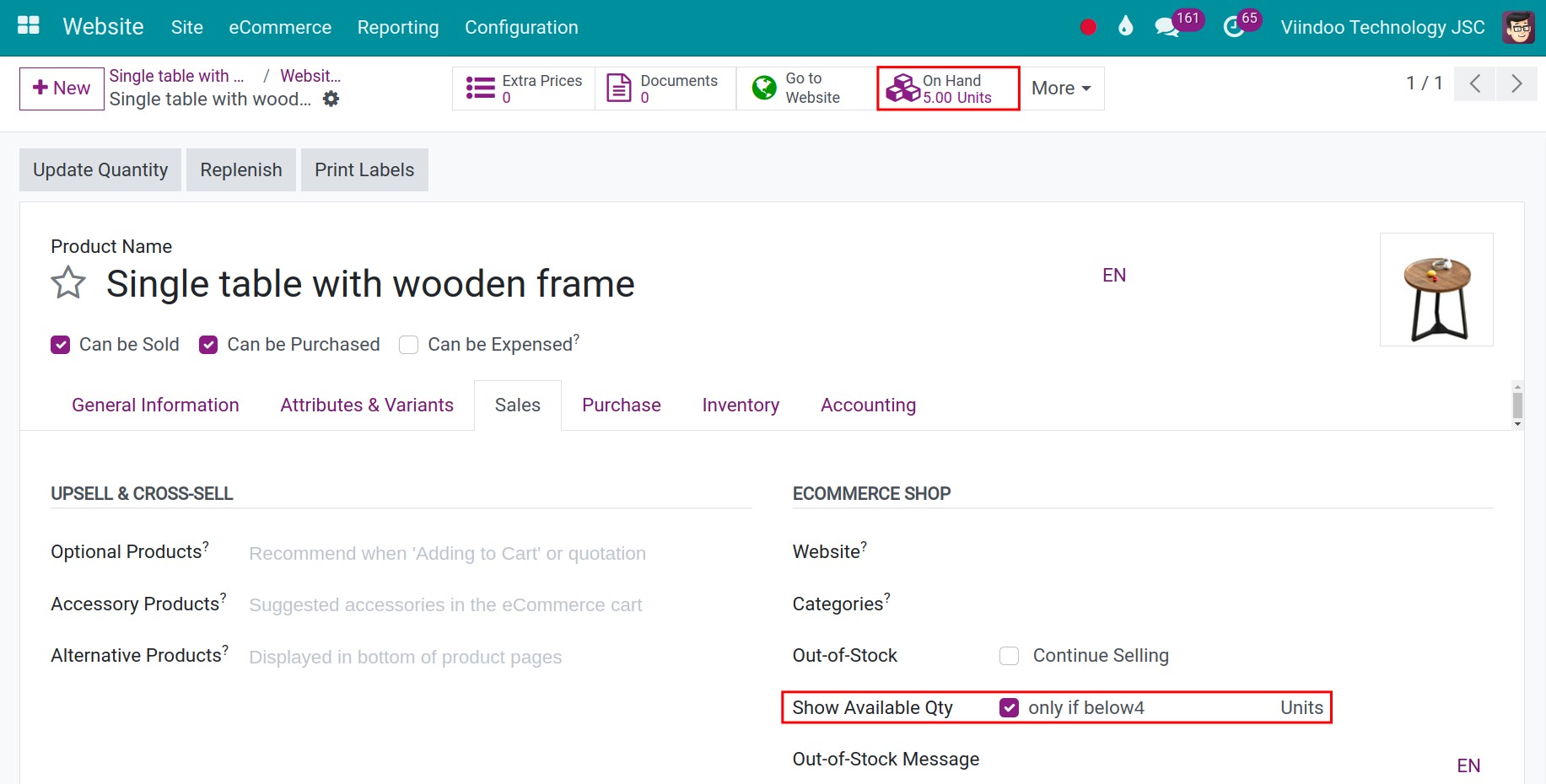
Task: Expand the More dropdown
Action: click(1062, 89)
